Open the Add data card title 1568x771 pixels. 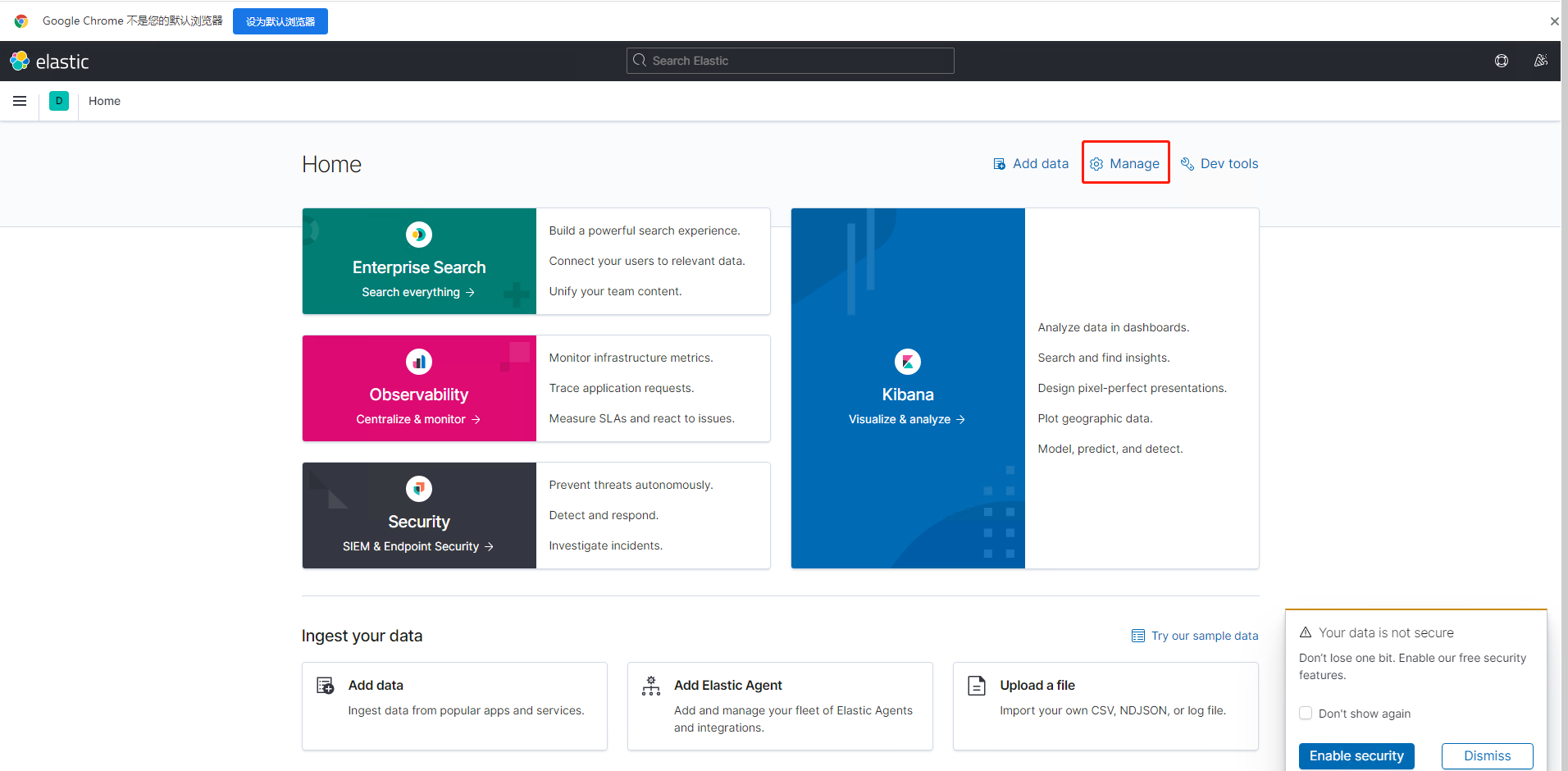[x=376, y=686]
